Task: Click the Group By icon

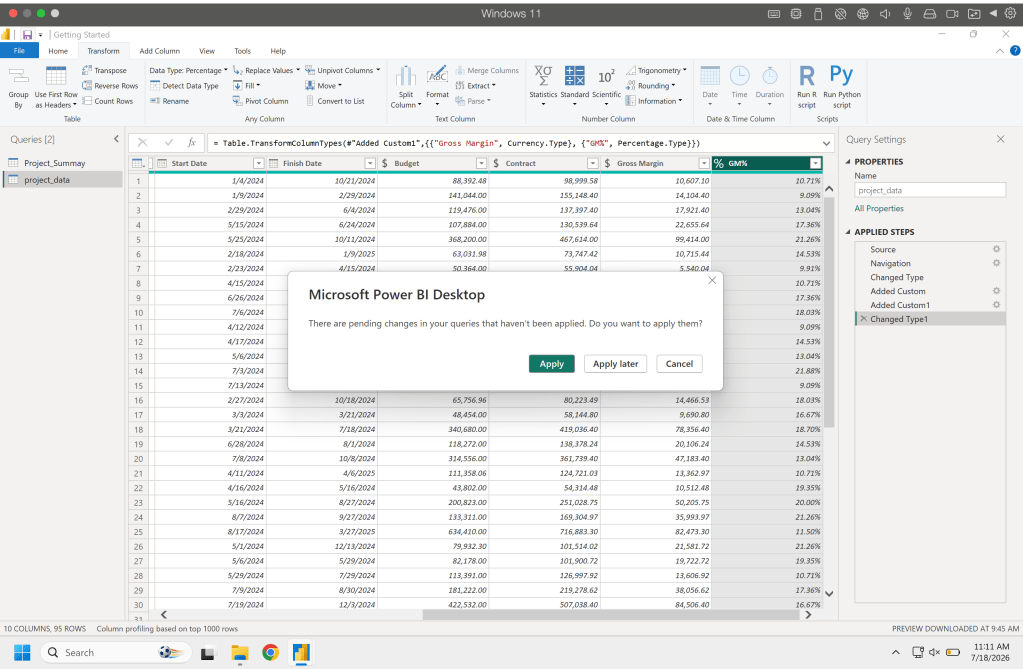Action: pos(18,88)
